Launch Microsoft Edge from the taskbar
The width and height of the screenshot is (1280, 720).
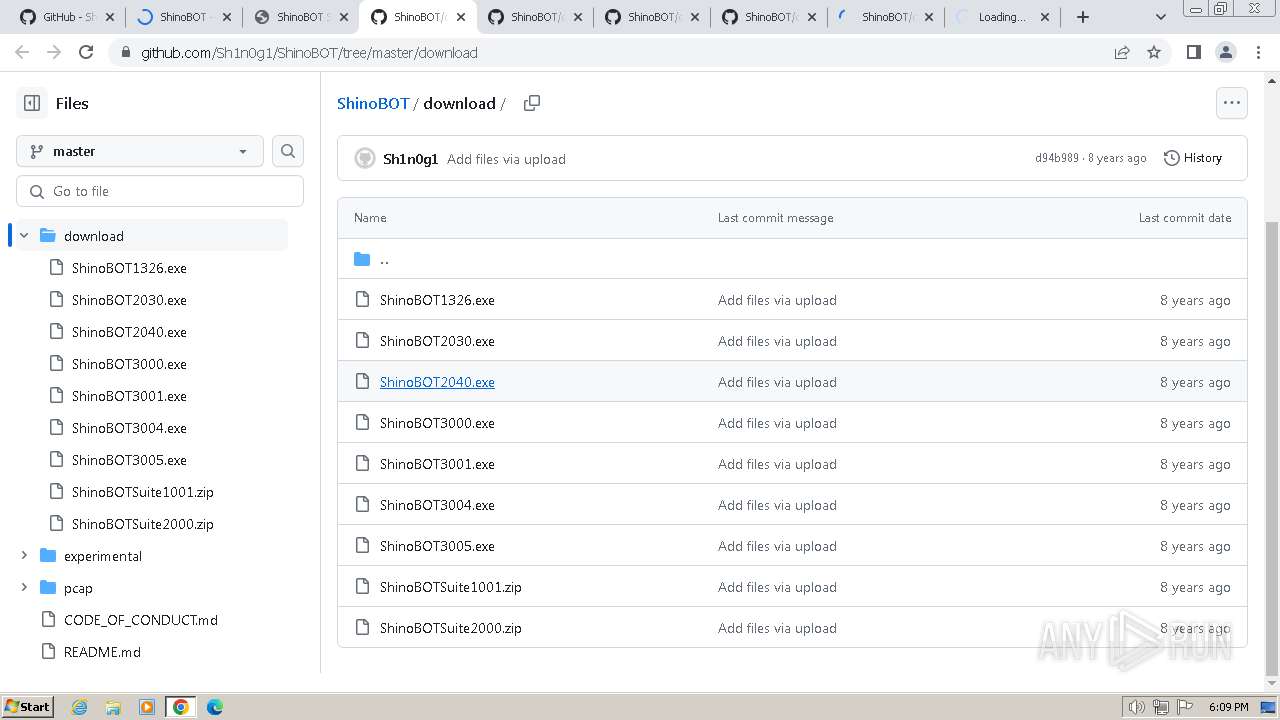[215, 707]
